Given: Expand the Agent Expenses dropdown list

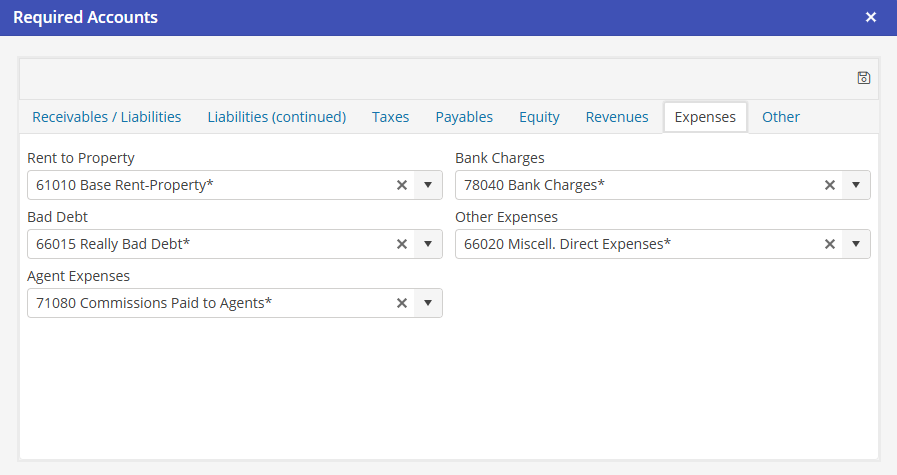Looking at the screenshot, I should [x=428, y=303].
